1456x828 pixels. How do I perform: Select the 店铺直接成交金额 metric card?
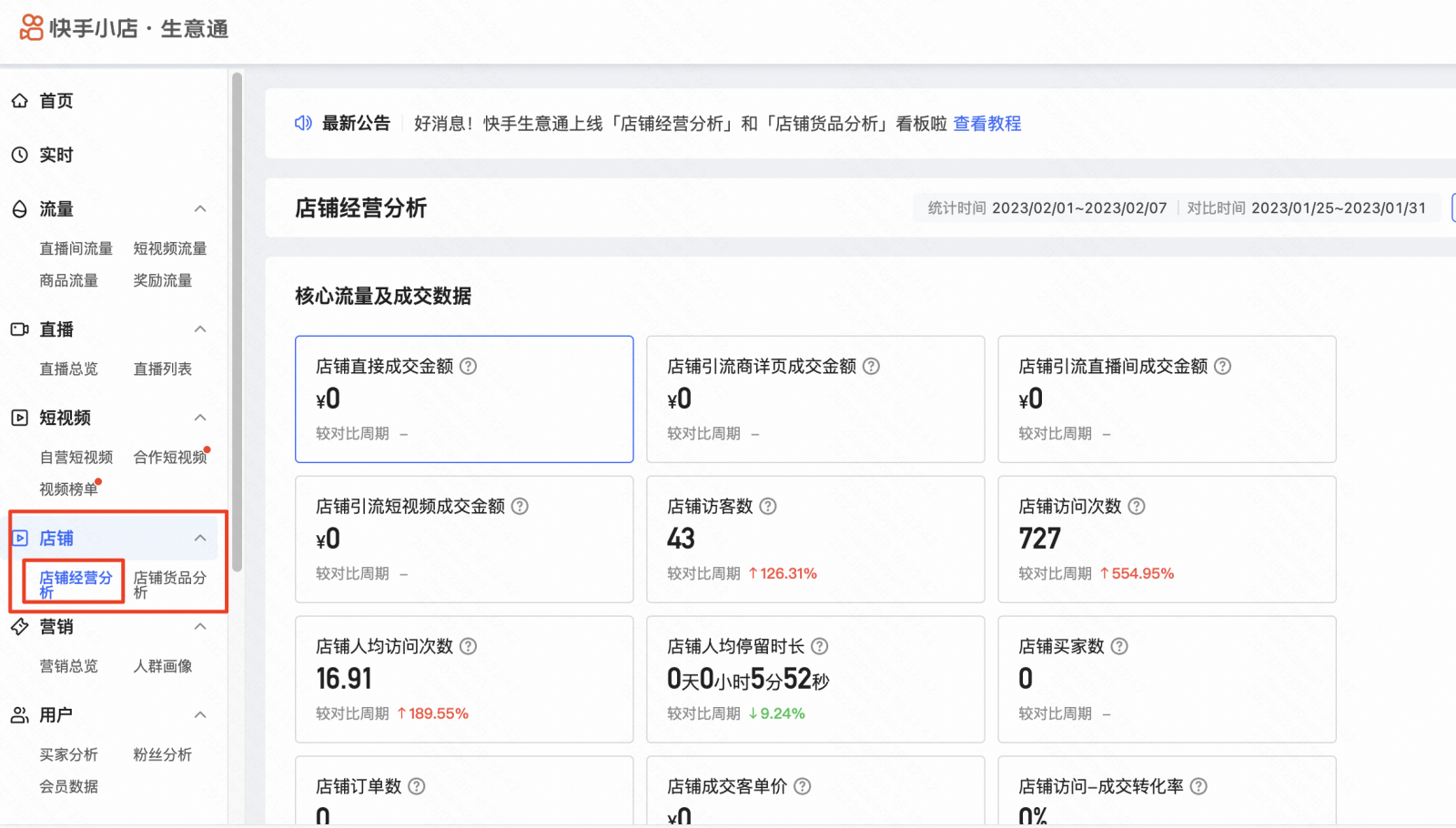point(464,399)
